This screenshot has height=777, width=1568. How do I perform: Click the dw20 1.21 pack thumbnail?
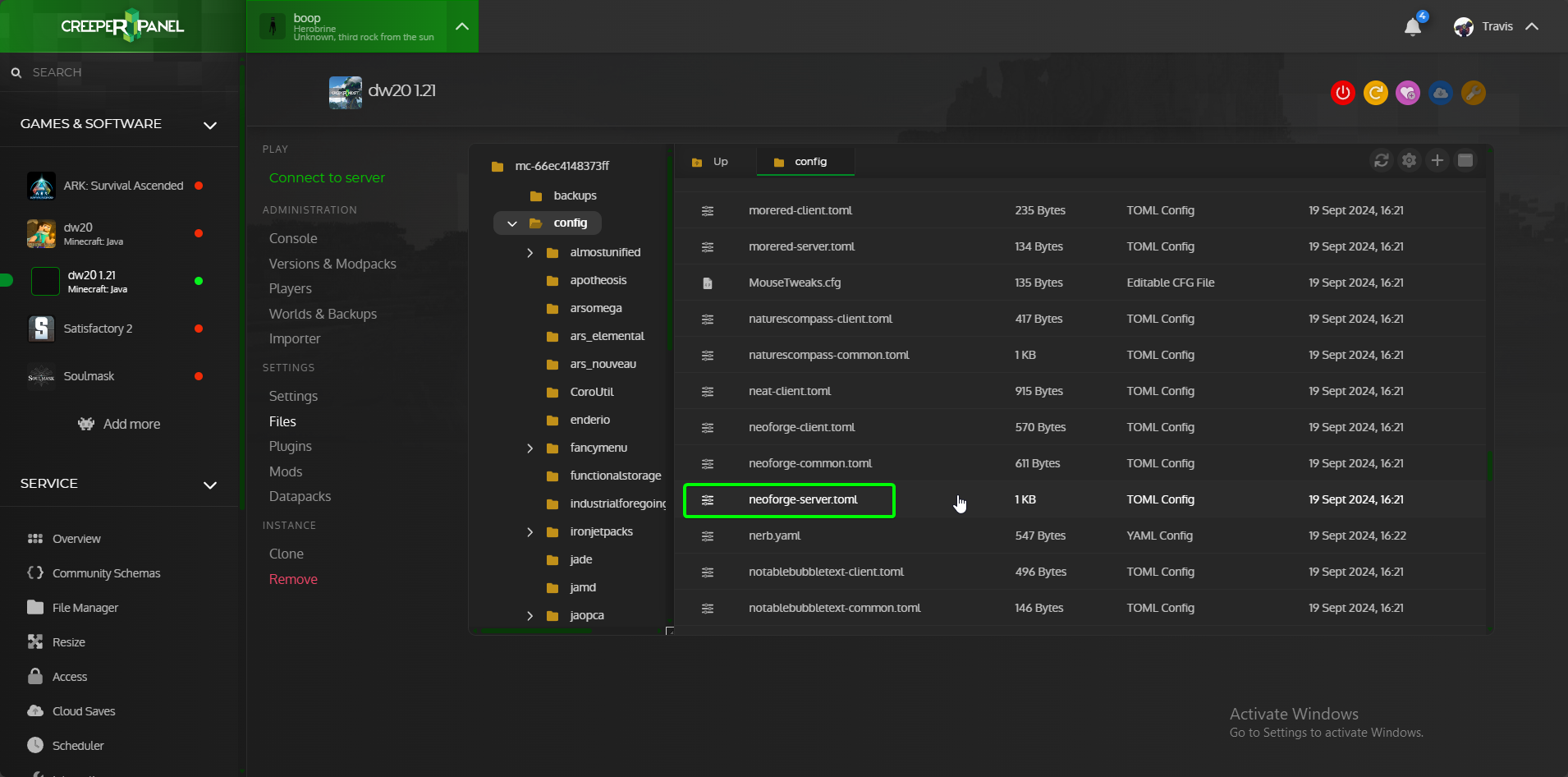point(346,93)
